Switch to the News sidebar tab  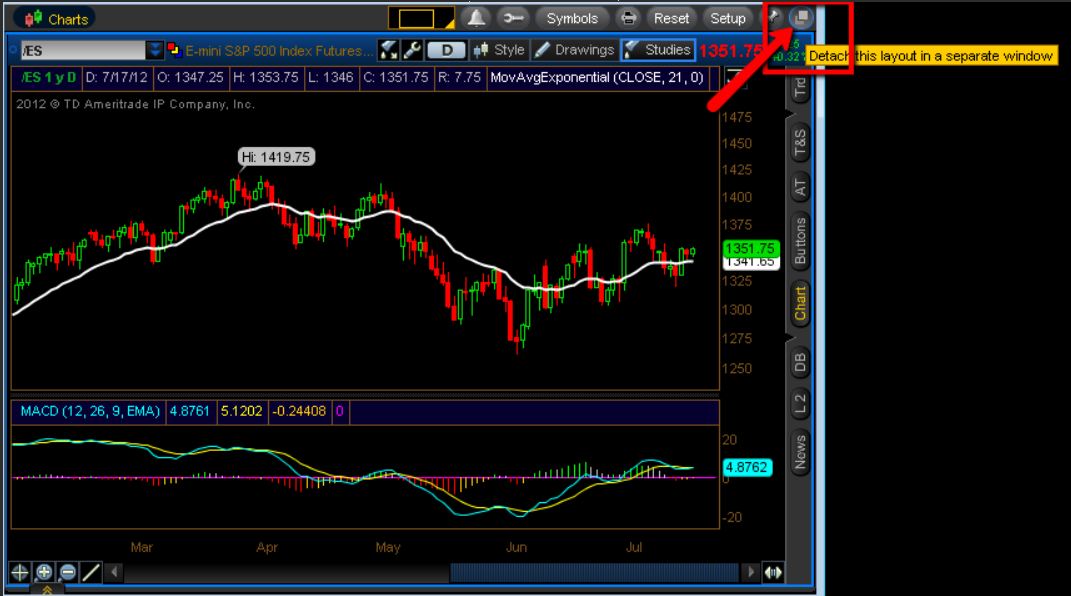pyautogui.click(x=800, y=452)
